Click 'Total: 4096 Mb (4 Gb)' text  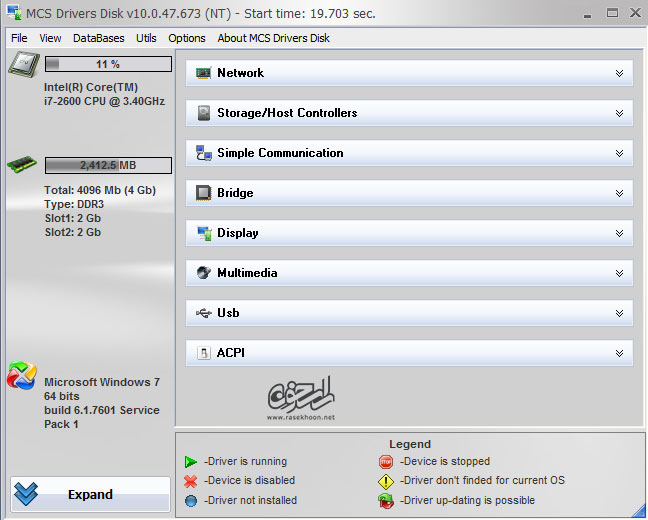[100, 190]
